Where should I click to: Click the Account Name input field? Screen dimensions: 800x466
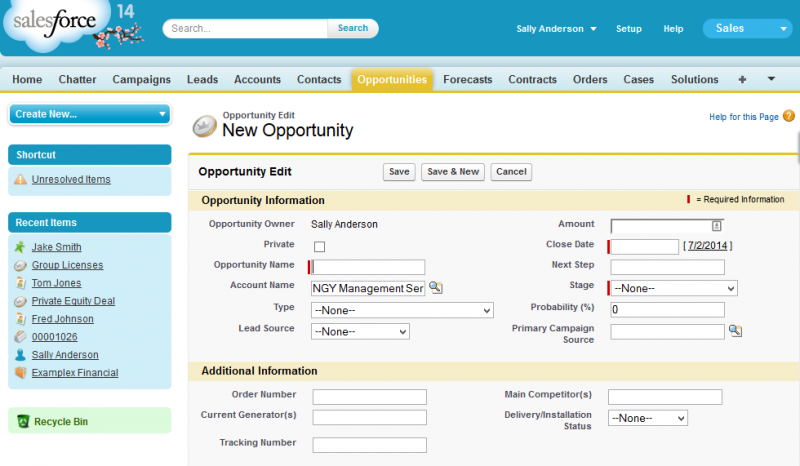coord(368,288)
